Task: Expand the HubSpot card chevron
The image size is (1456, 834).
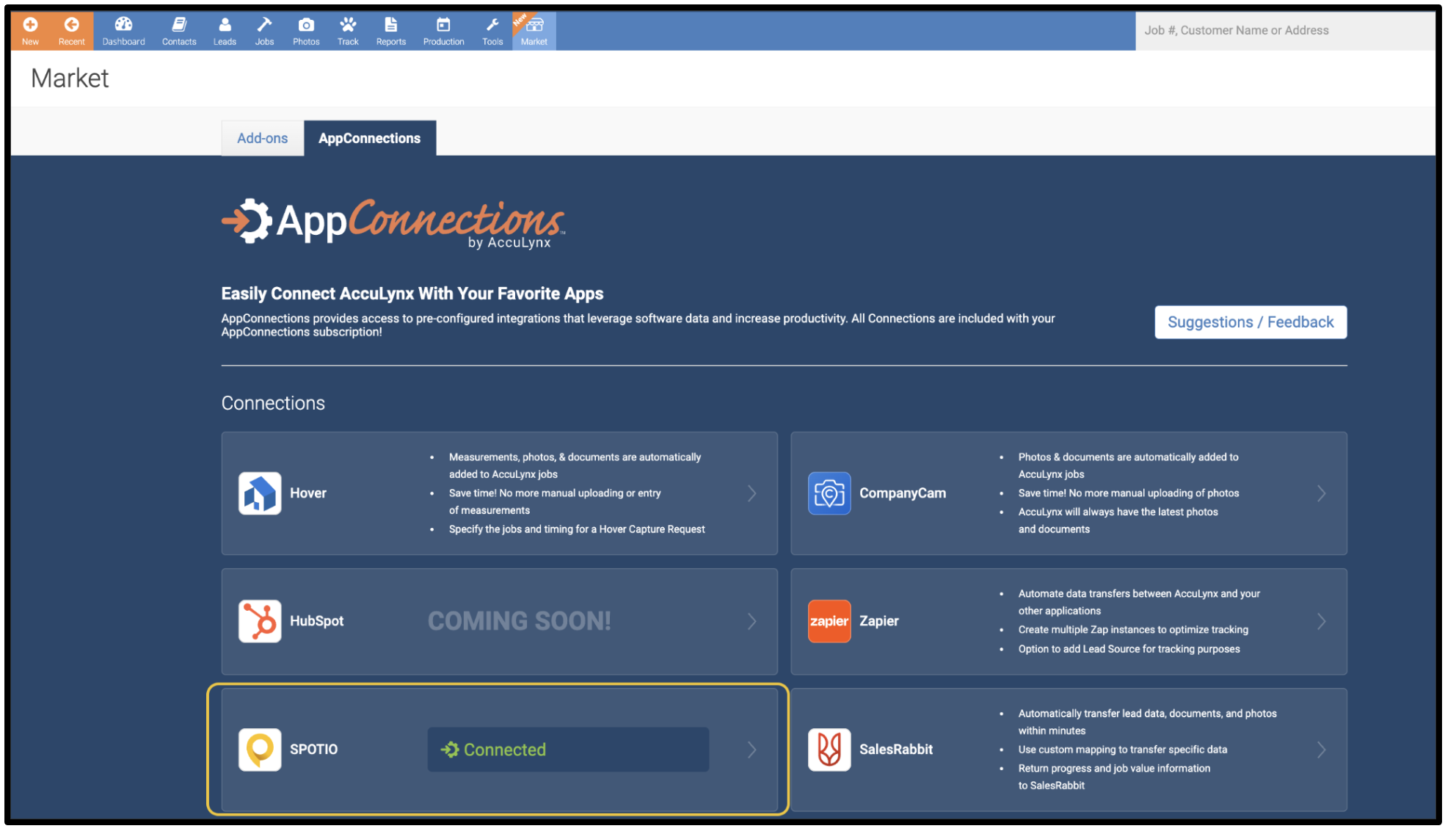Action: pos(753,623)
